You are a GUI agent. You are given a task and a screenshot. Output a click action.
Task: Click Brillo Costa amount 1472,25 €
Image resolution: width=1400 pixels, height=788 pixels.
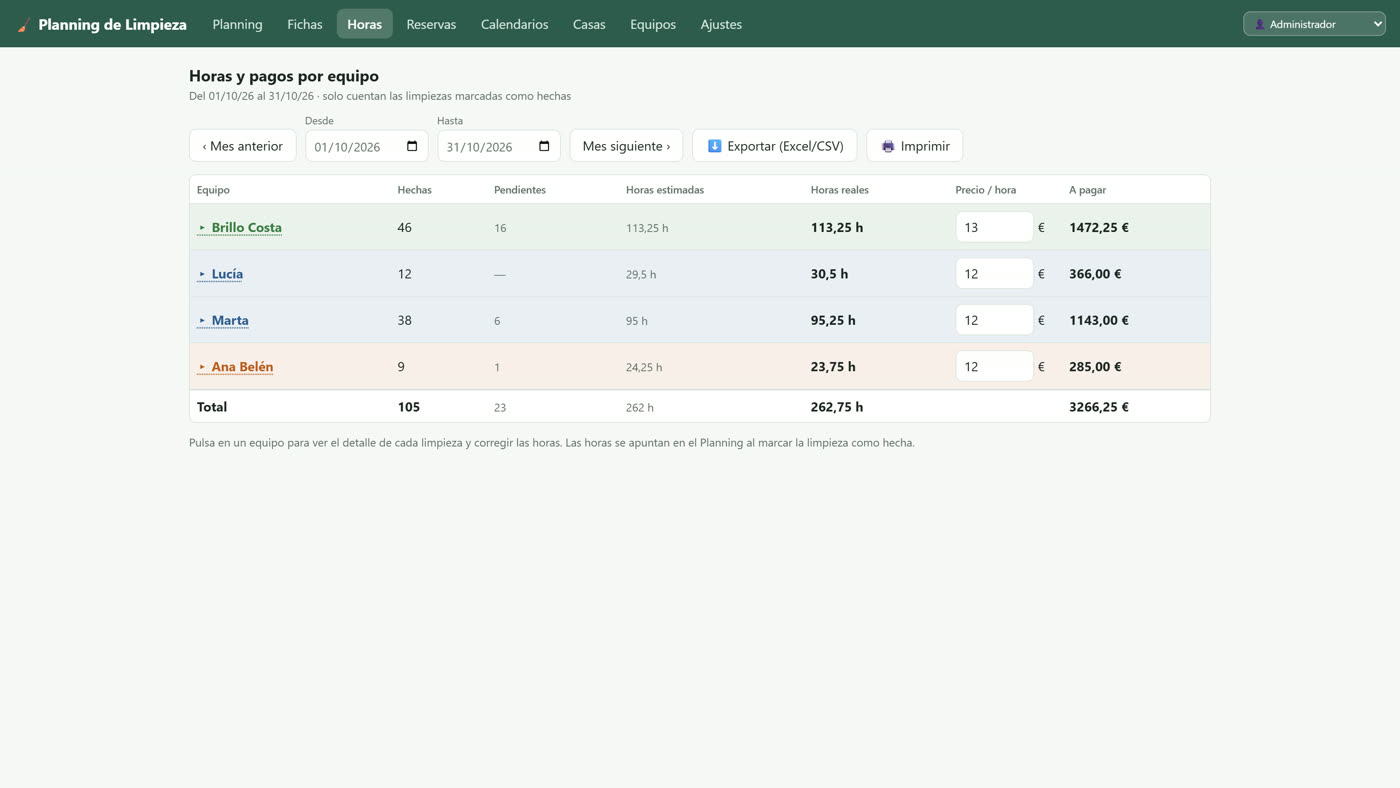pyautogui.click(x=1099, y=227)
